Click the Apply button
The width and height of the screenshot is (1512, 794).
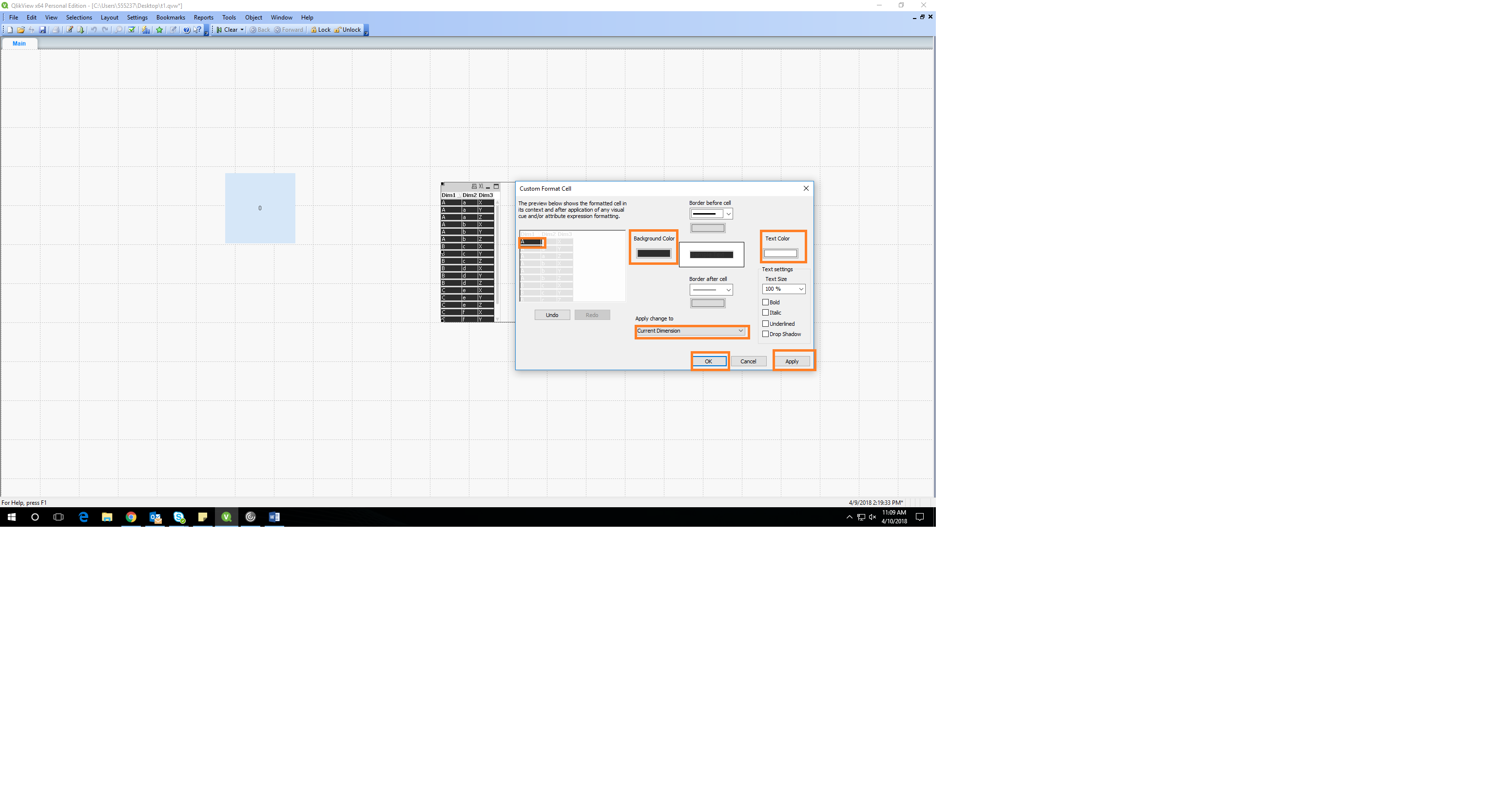click(791, 361)
